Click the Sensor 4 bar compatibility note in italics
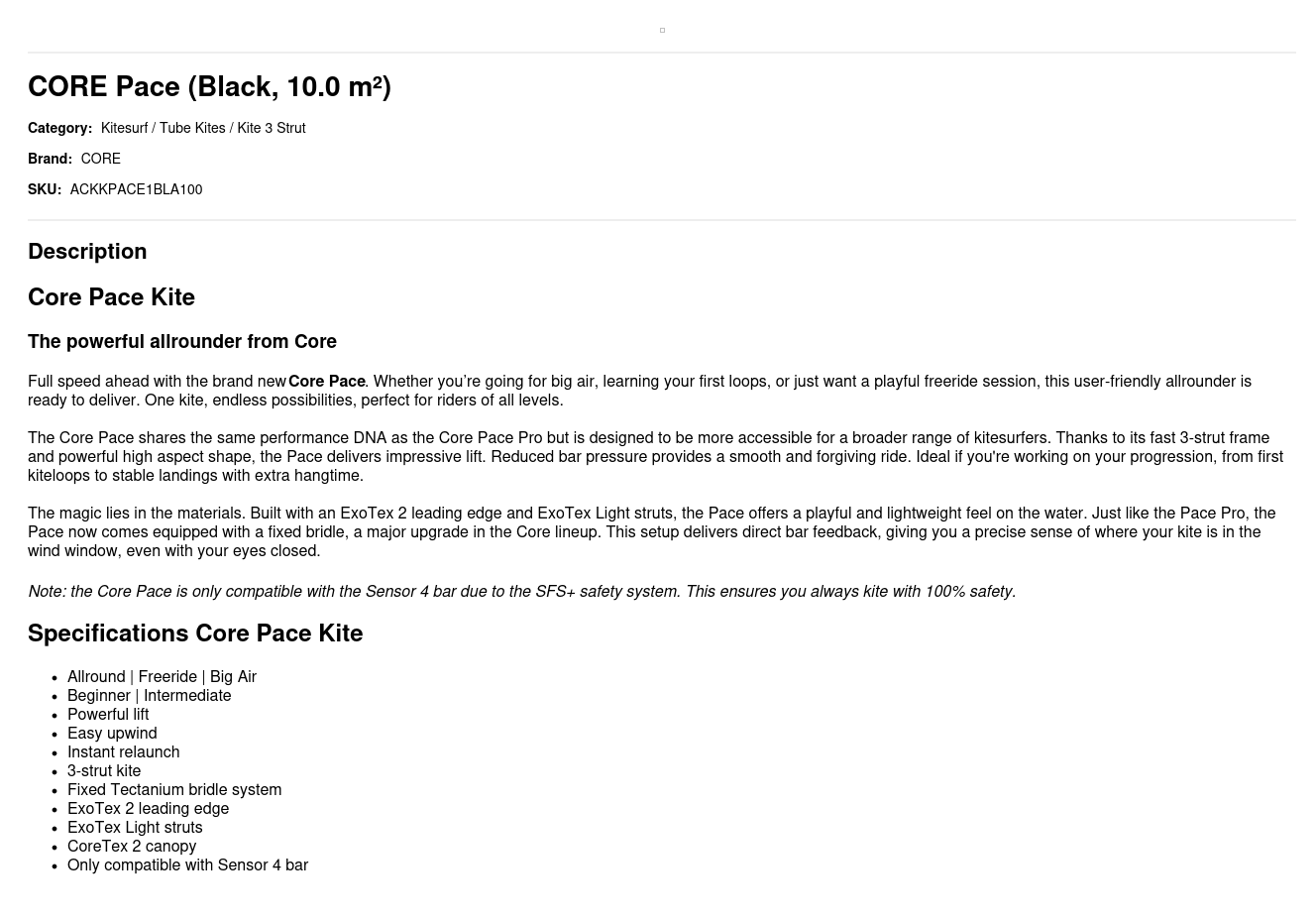The width and height of the screenshot is (1316, 920). click(x=521, y=592)
